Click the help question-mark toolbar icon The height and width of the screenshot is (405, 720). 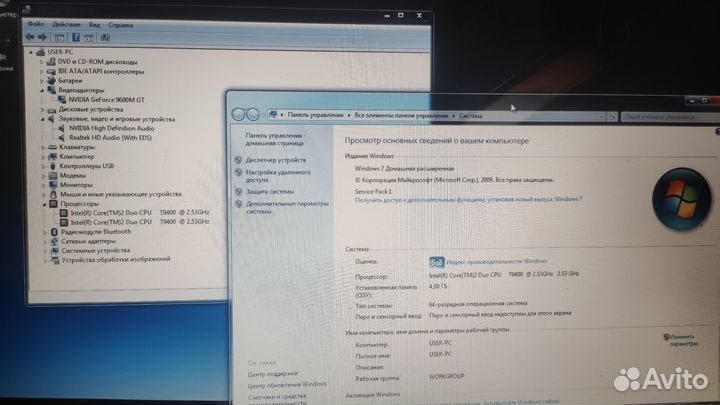point(76,37)
